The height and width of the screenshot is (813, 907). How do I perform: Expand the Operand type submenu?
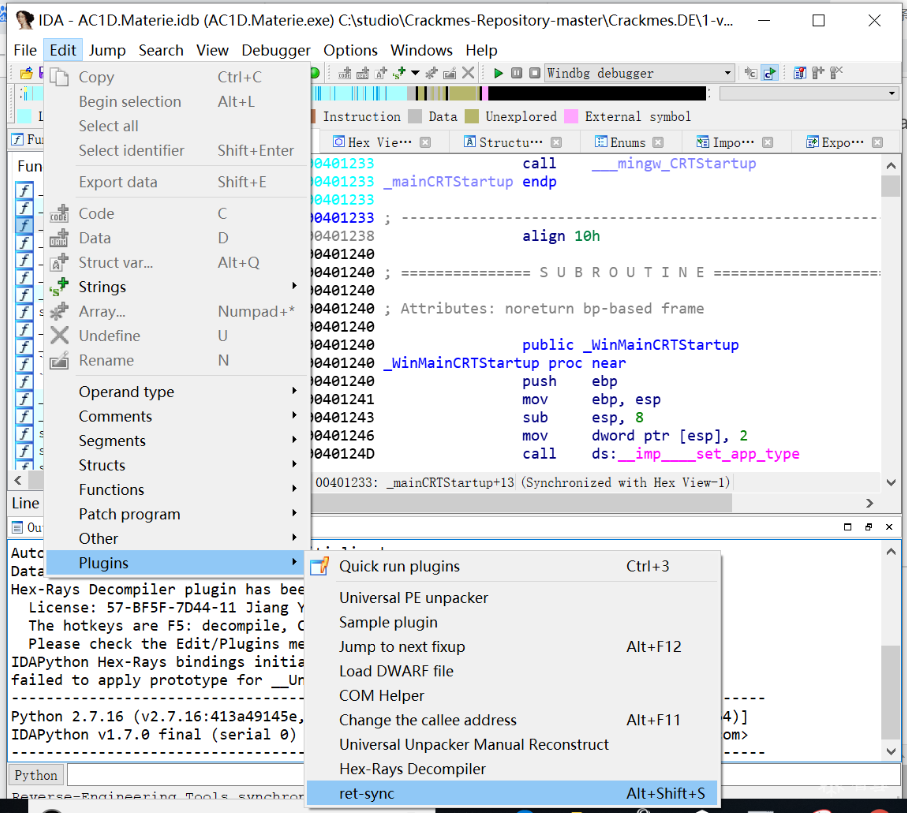point(176,392)
